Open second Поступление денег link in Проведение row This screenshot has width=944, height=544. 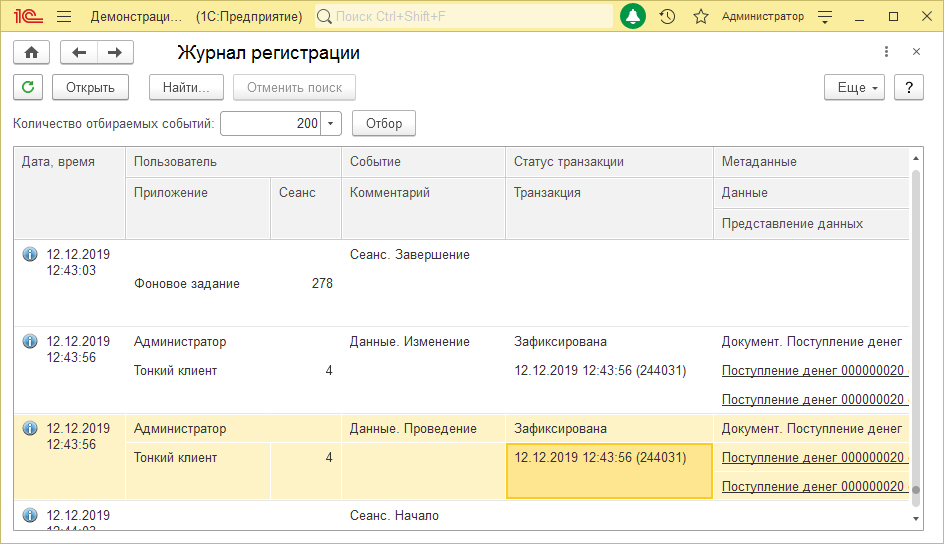coord(815,486)
